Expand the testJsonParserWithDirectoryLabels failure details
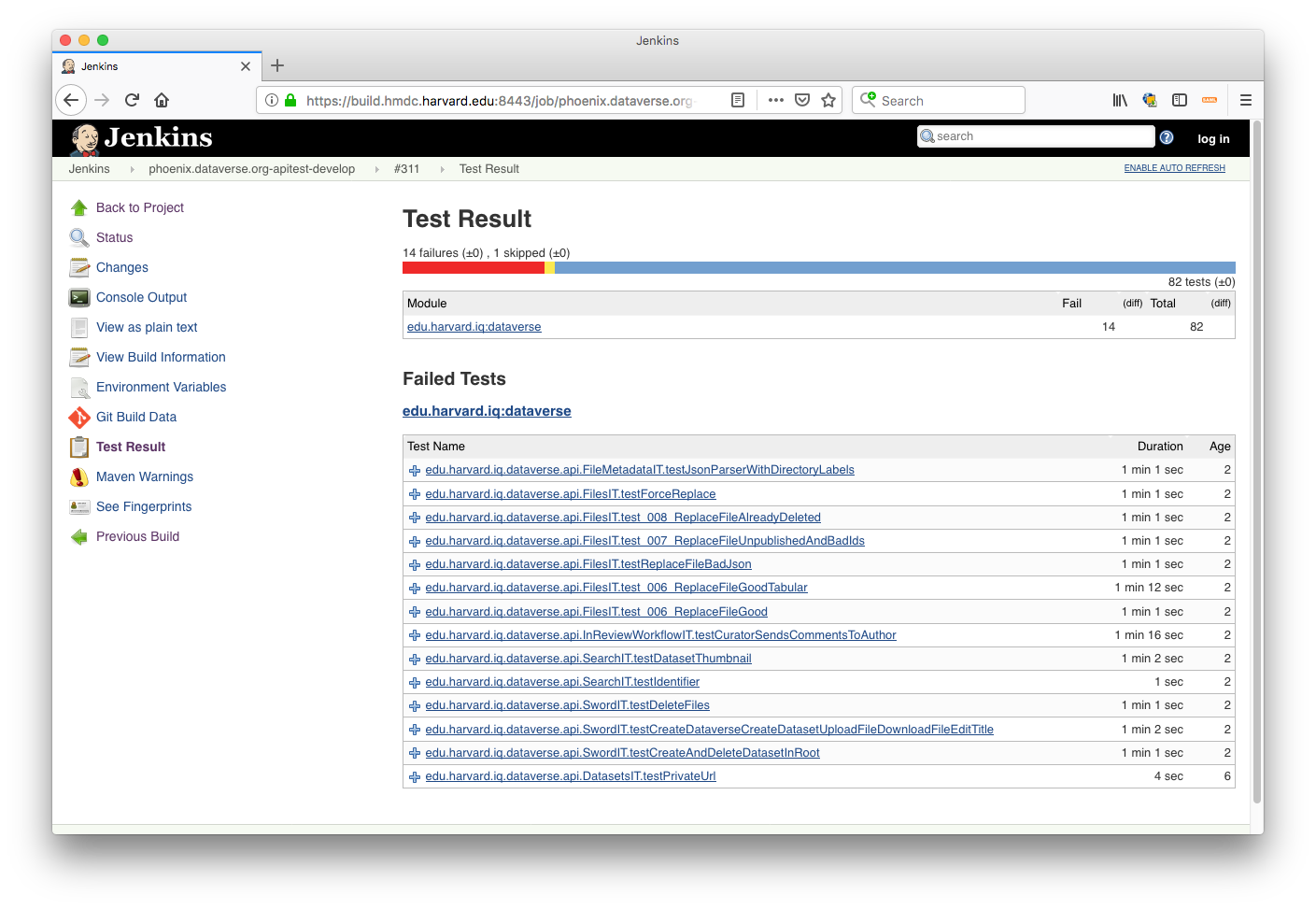Screen dimensions: 1316x909 coord(415,471)
